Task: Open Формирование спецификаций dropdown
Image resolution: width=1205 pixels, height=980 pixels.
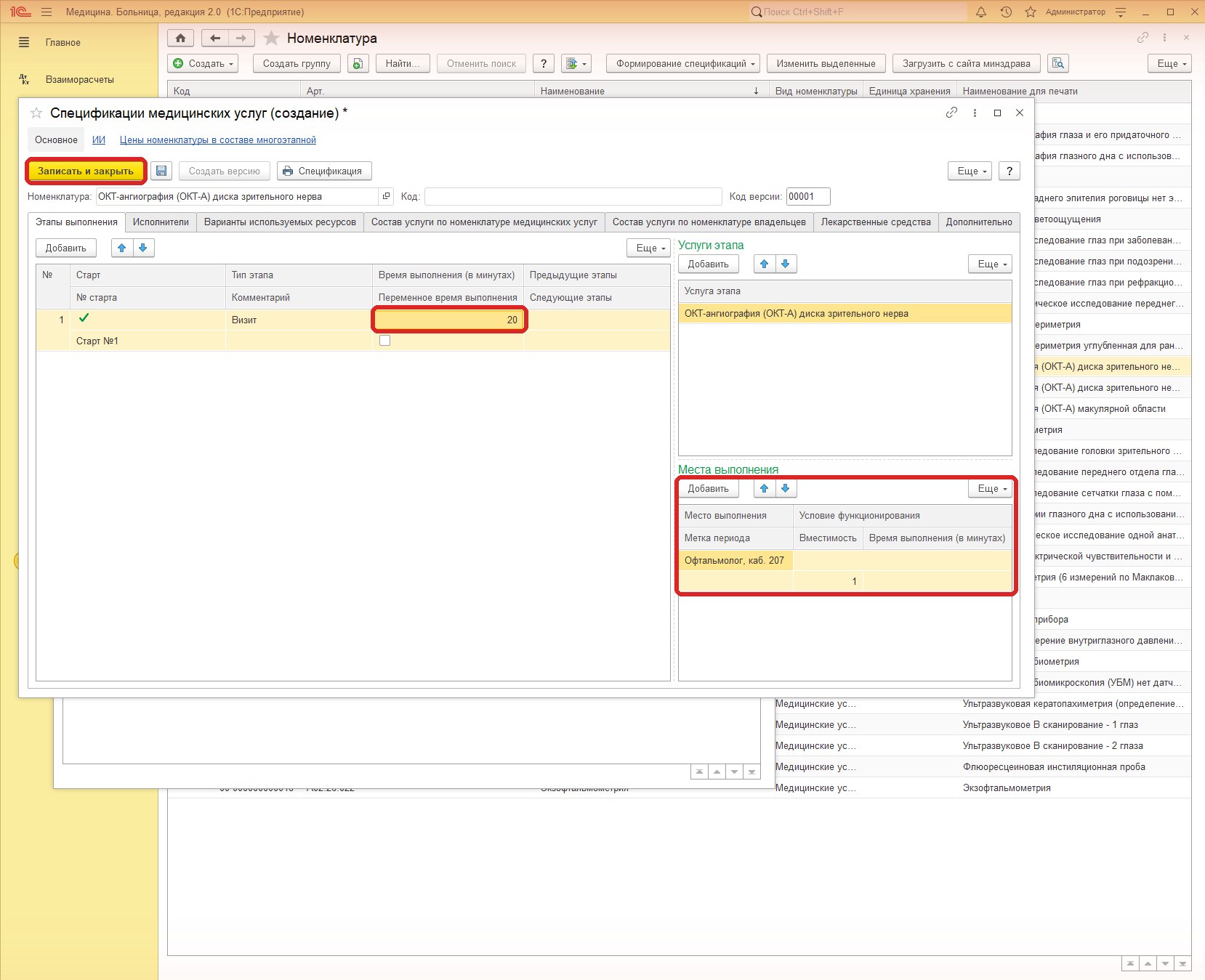Action: click(x=683, y=63)
